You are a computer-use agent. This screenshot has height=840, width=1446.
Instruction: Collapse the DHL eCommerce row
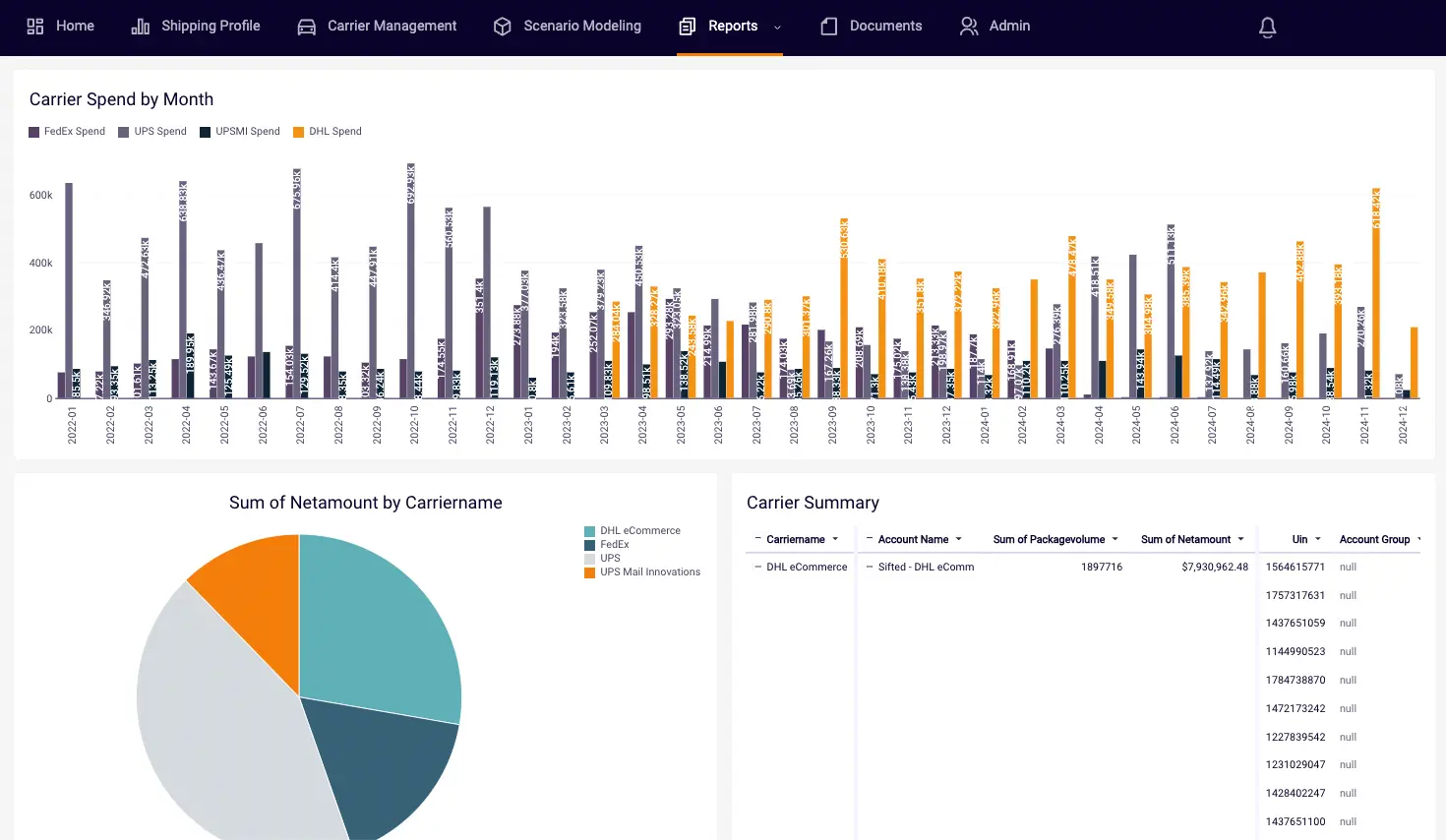coord(757,567)
